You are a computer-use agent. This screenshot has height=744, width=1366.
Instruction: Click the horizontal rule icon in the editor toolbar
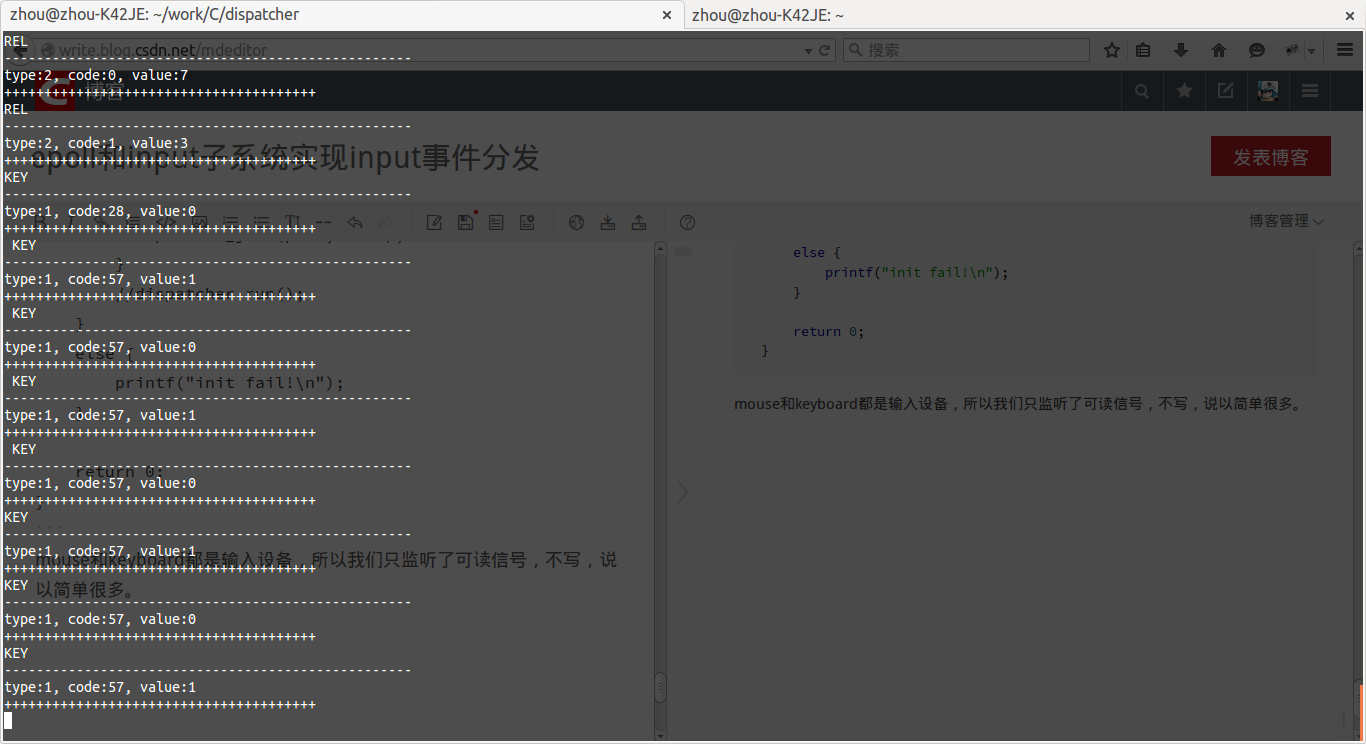pos(323,223)
